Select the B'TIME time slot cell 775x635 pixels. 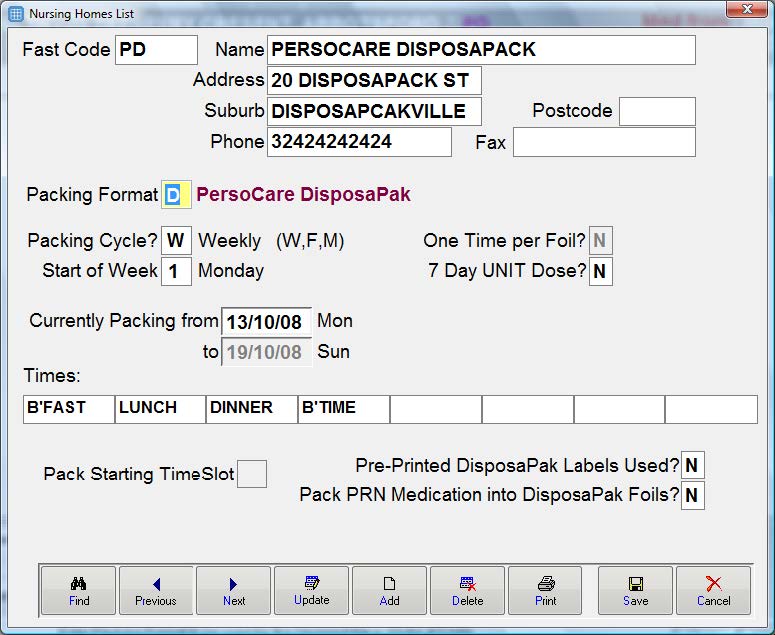point(344,409)
